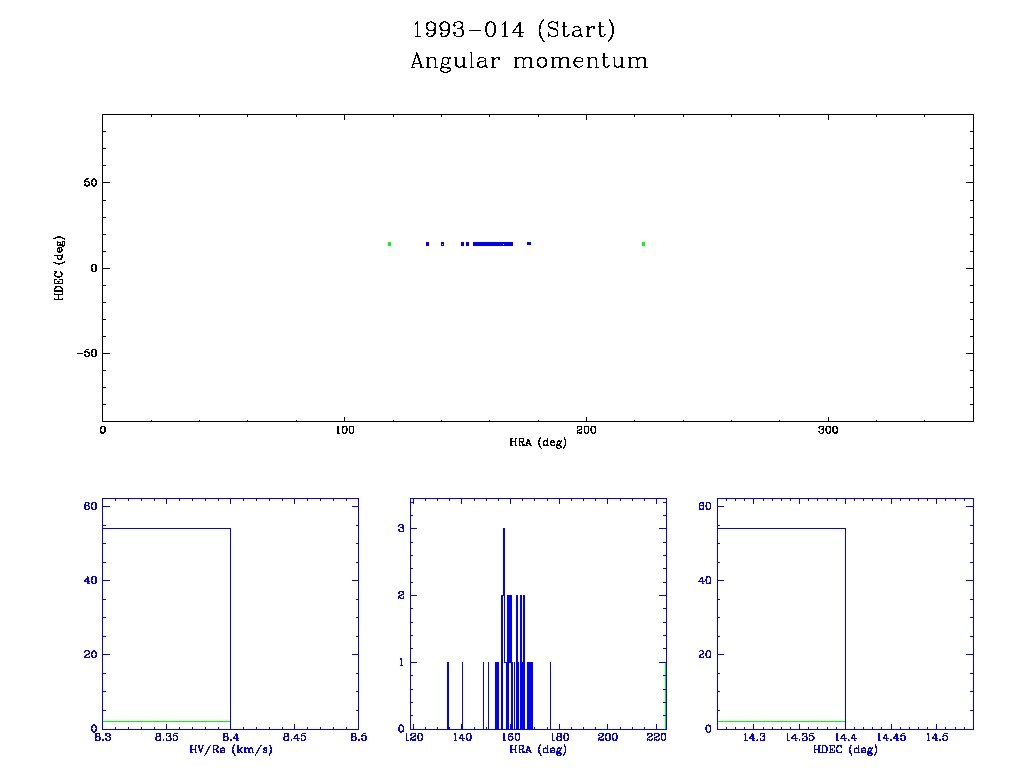Click y-axis tick "2" on HRA histogram
Screen dimensions: 1024x768
point(402,596)
